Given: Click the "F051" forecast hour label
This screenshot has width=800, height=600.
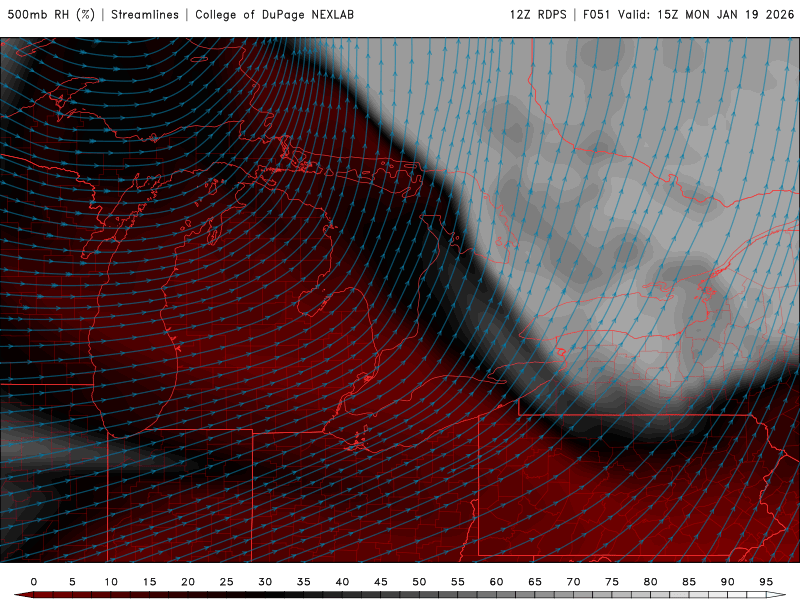Looking at the screenshot, I should [x=596, y=15].
